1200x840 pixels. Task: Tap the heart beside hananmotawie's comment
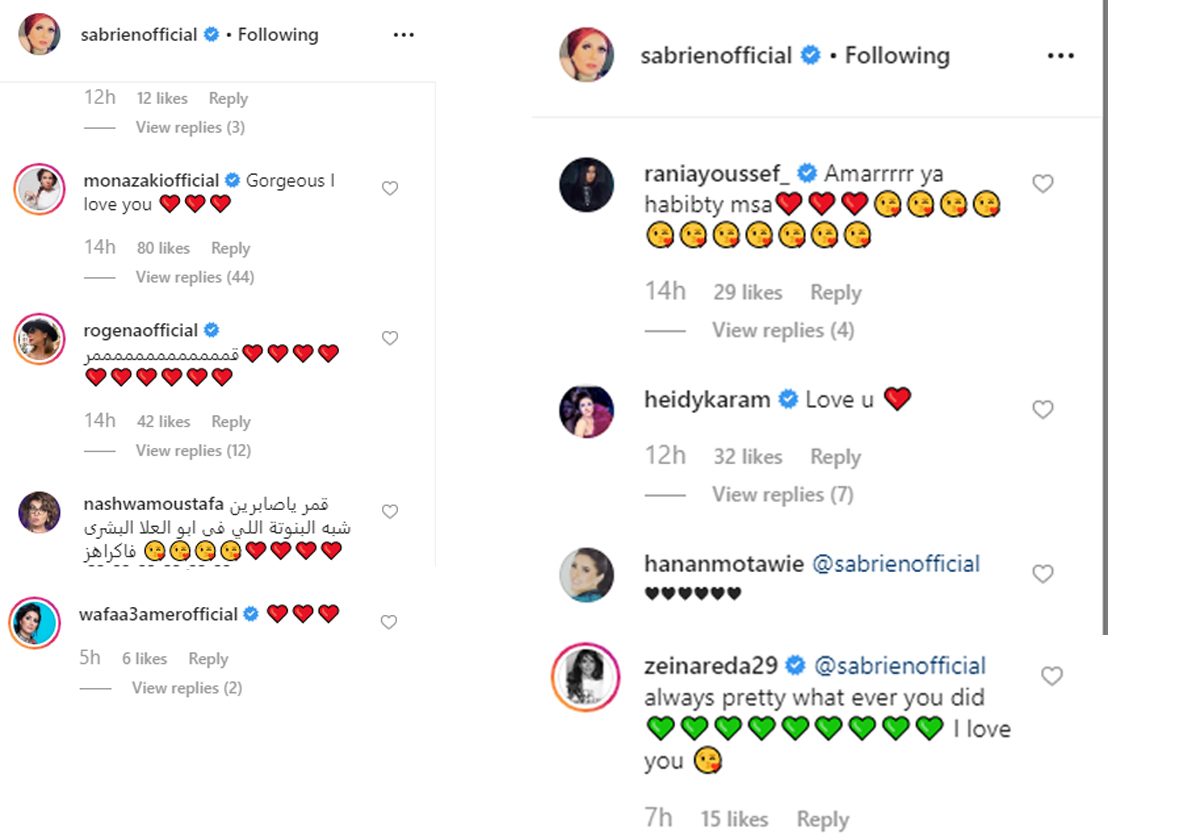(x=1043, y=574)
